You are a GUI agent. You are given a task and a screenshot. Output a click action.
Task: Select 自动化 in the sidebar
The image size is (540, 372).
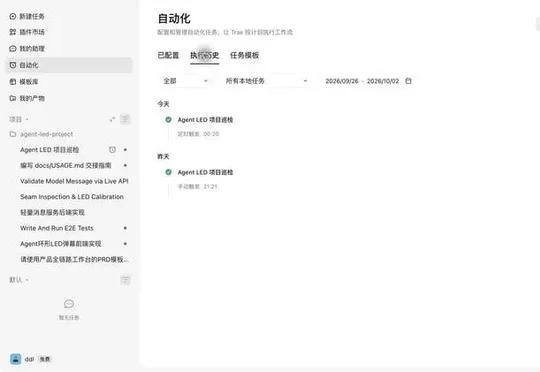69,65
